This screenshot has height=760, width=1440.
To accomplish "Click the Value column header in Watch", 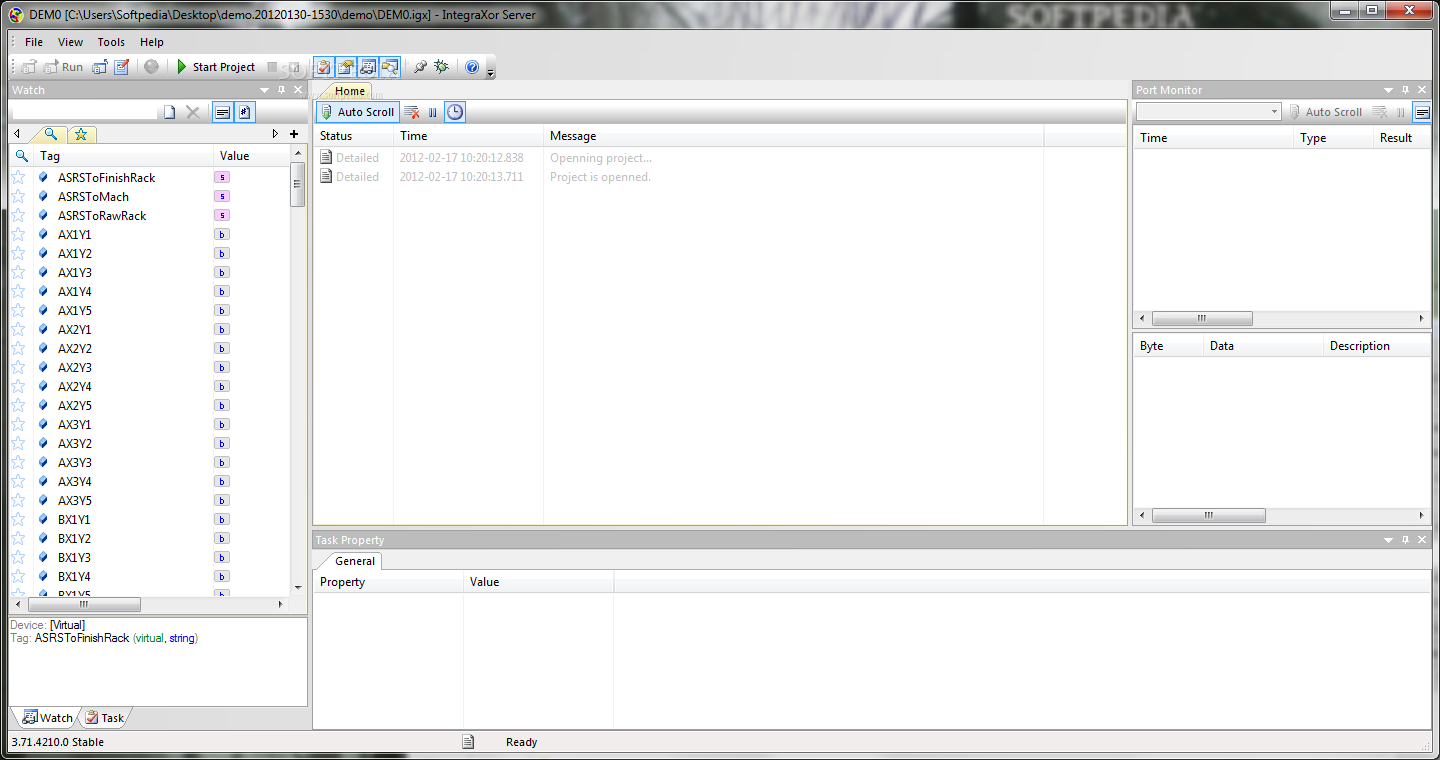I will click(252, 156).
